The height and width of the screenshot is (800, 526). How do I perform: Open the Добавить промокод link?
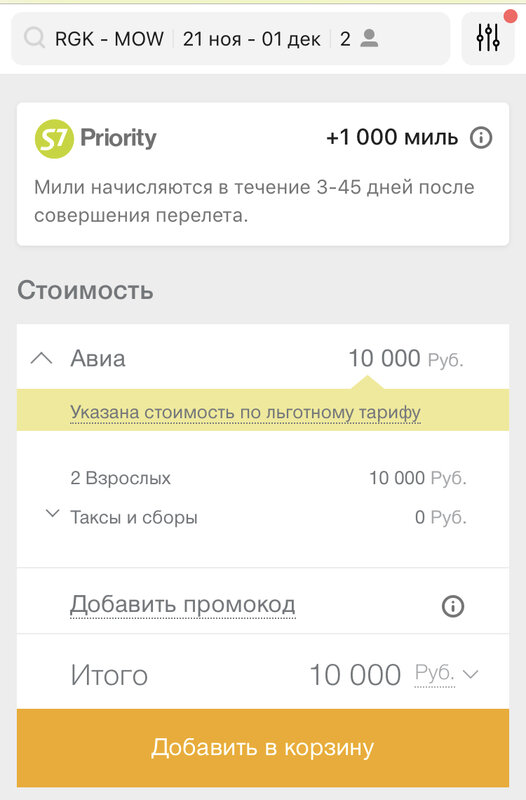183,605
